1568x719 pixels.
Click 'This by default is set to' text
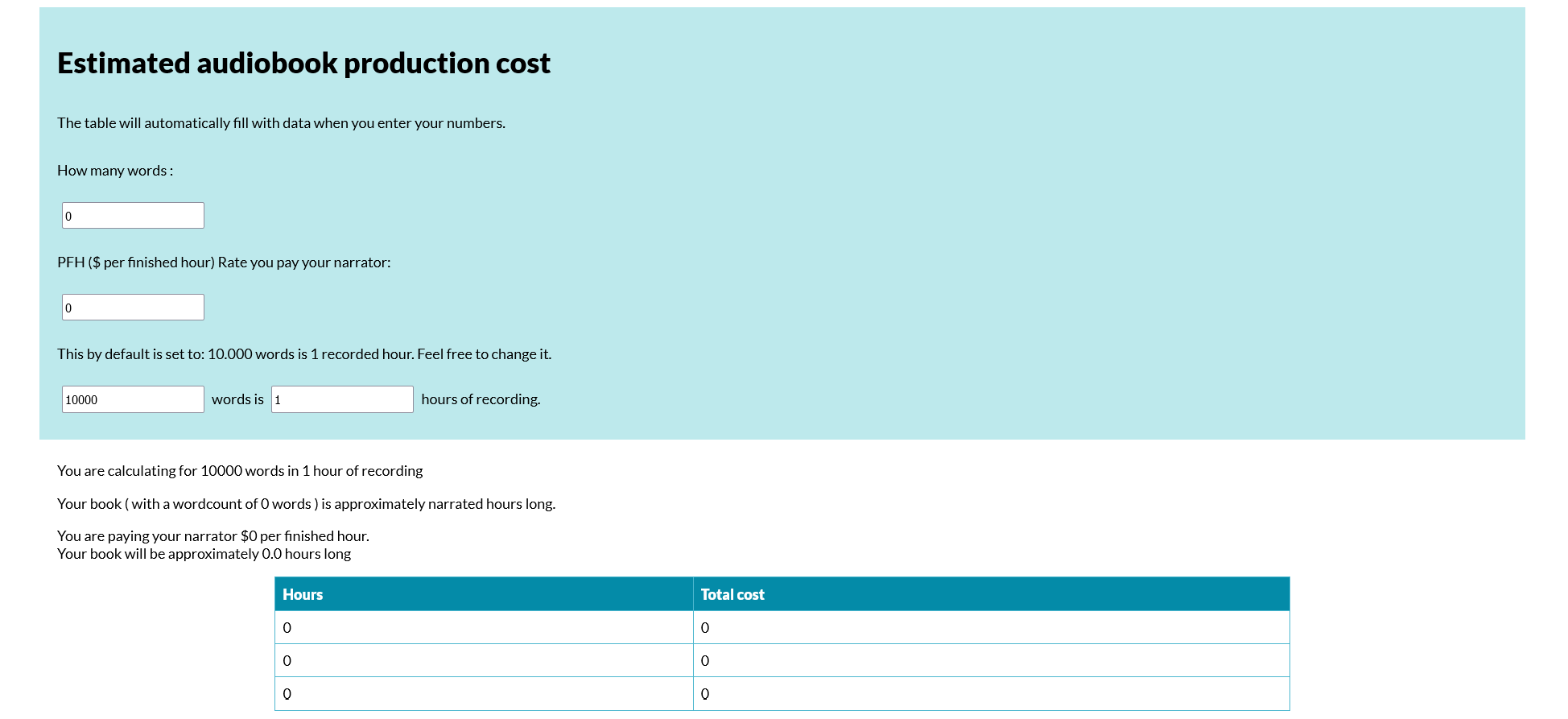(x=304, y=354)
